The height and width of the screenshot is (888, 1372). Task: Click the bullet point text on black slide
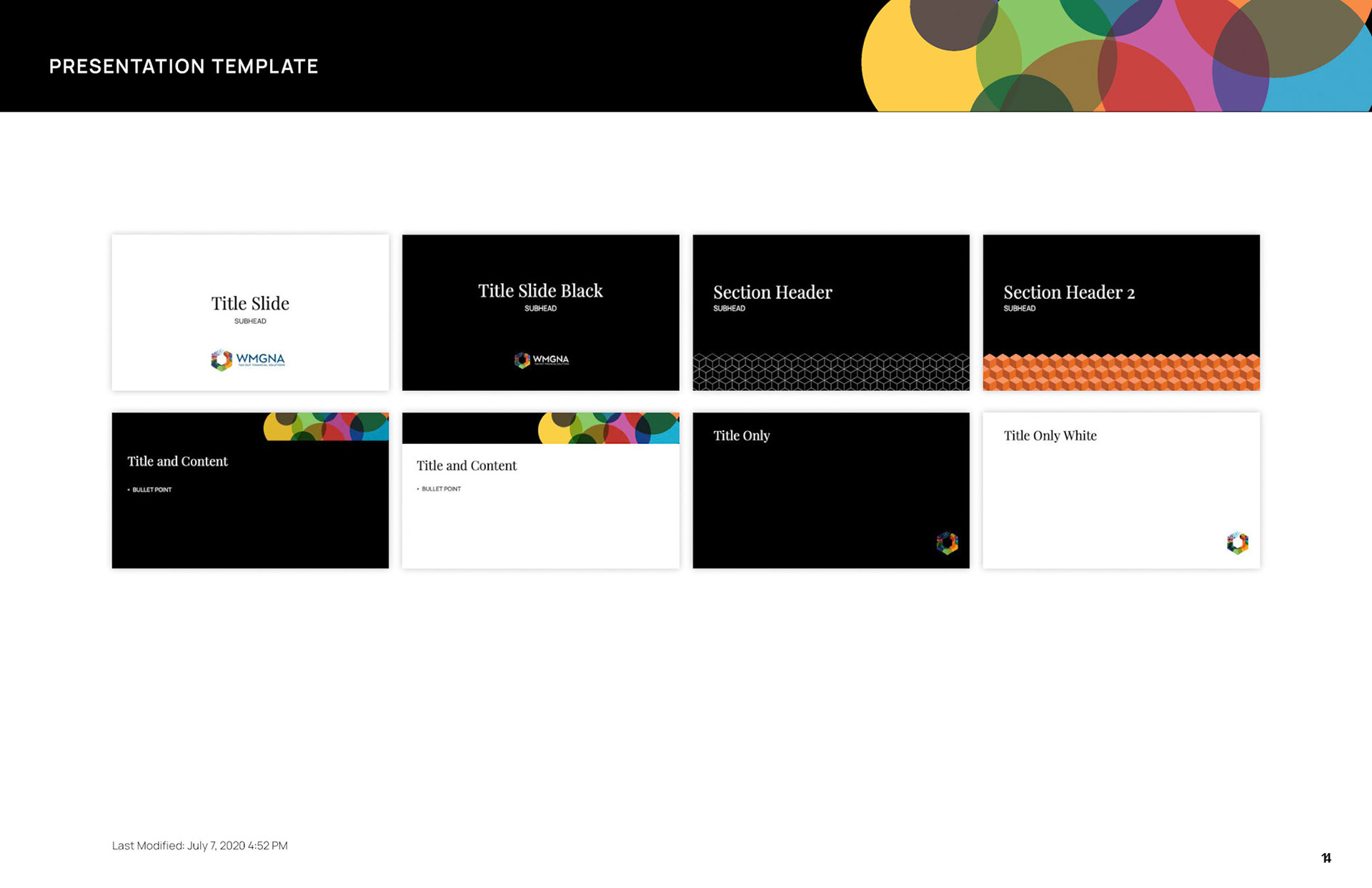(x=151, y=490)
